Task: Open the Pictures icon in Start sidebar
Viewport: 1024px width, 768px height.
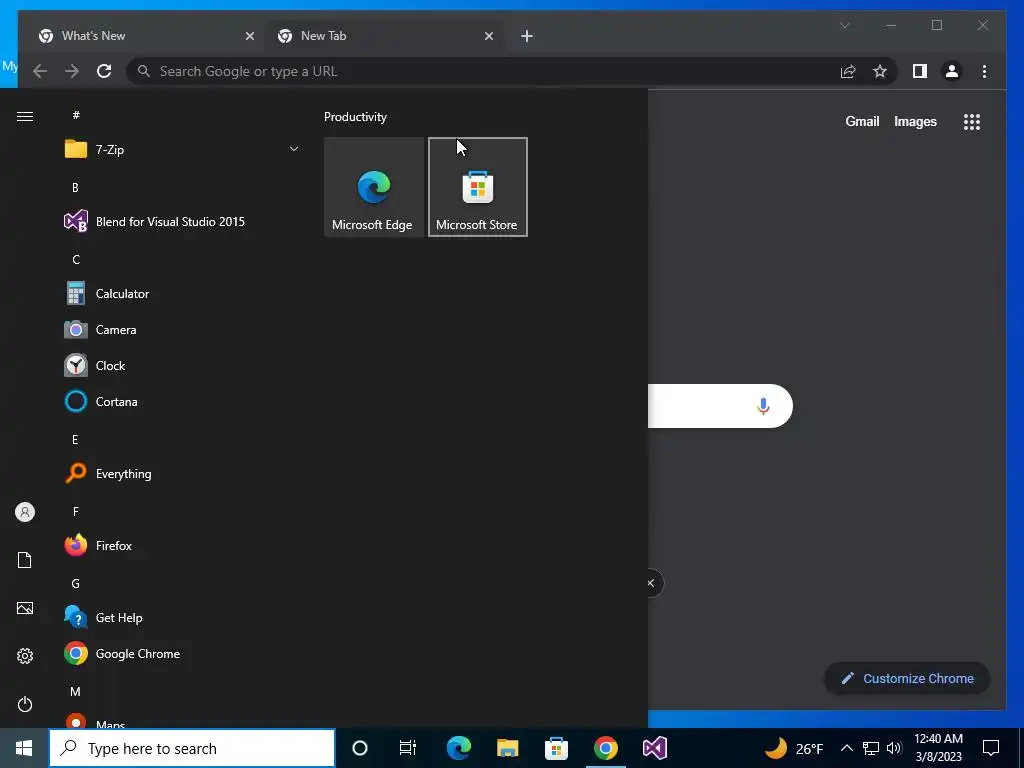Action: tap(25, 608)
